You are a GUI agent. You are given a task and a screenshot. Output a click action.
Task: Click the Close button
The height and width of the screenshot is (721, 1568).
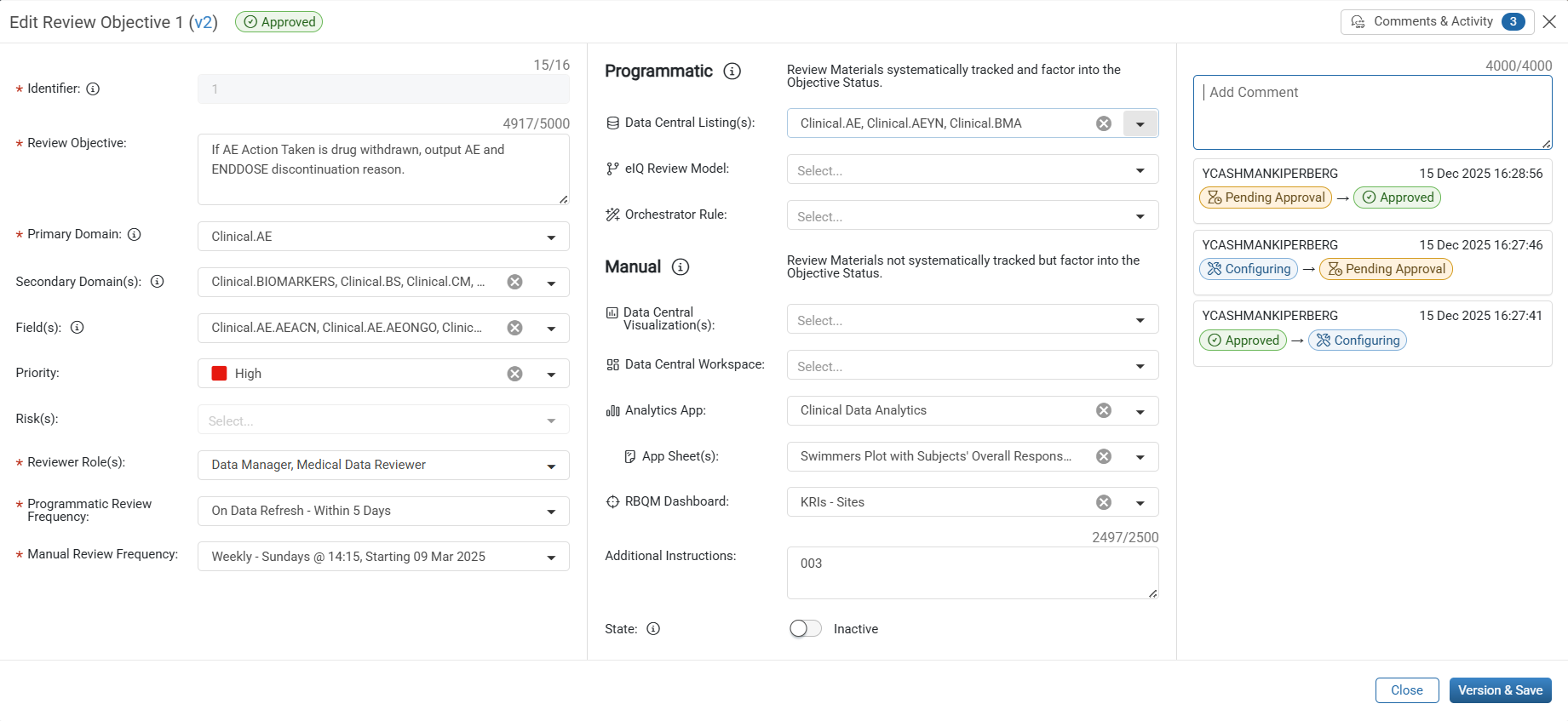(x=1407, y=690)
